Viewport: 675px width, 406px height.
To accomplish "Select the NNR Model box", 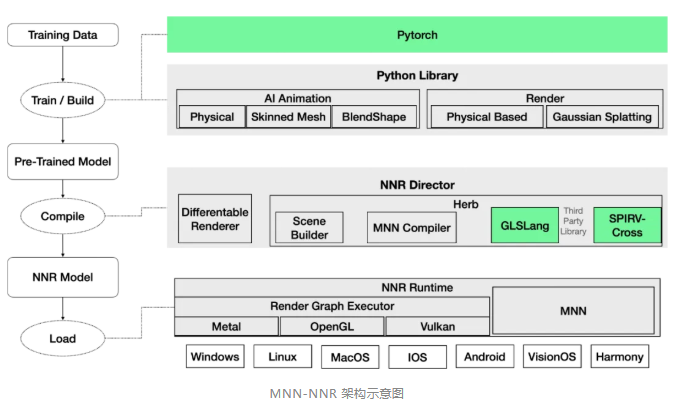I will (62, 275).
